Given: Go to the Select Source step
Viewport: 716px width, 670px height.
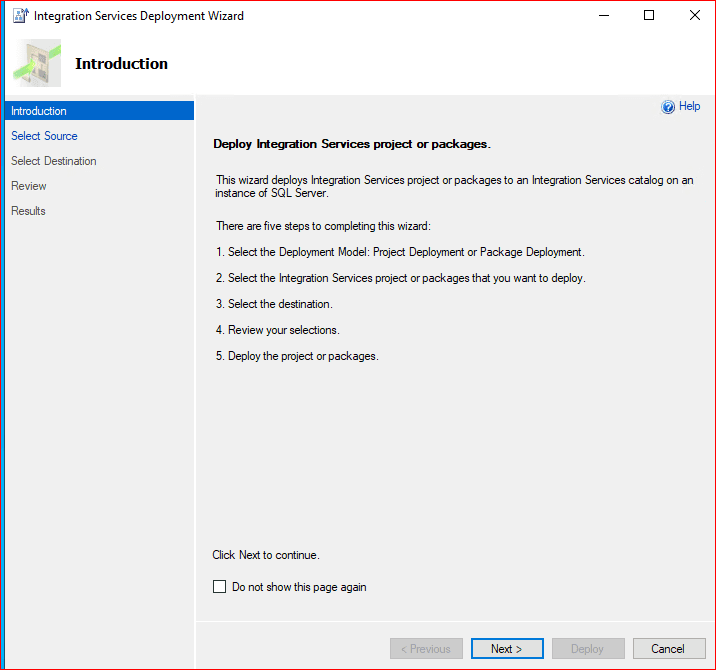Looking at the screenshot, I should point(44,136).
